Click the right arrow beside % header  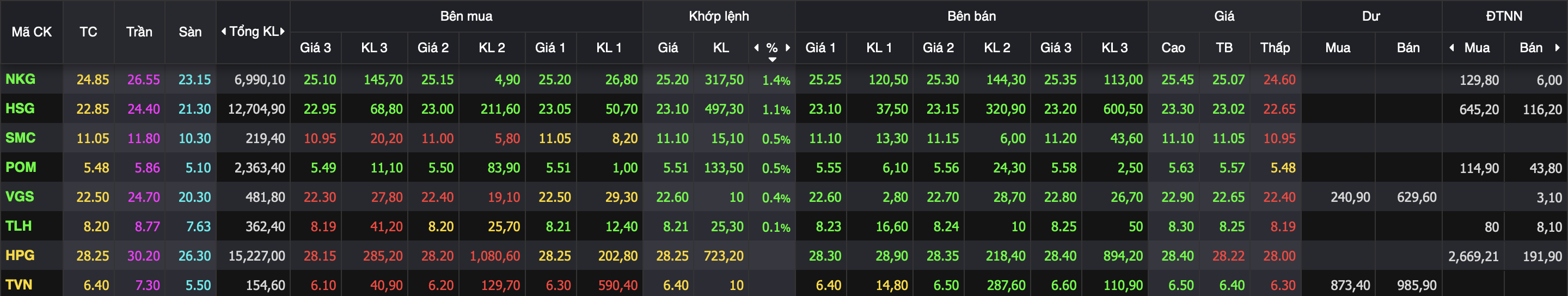pyautogui.click(x=788, y=47)
